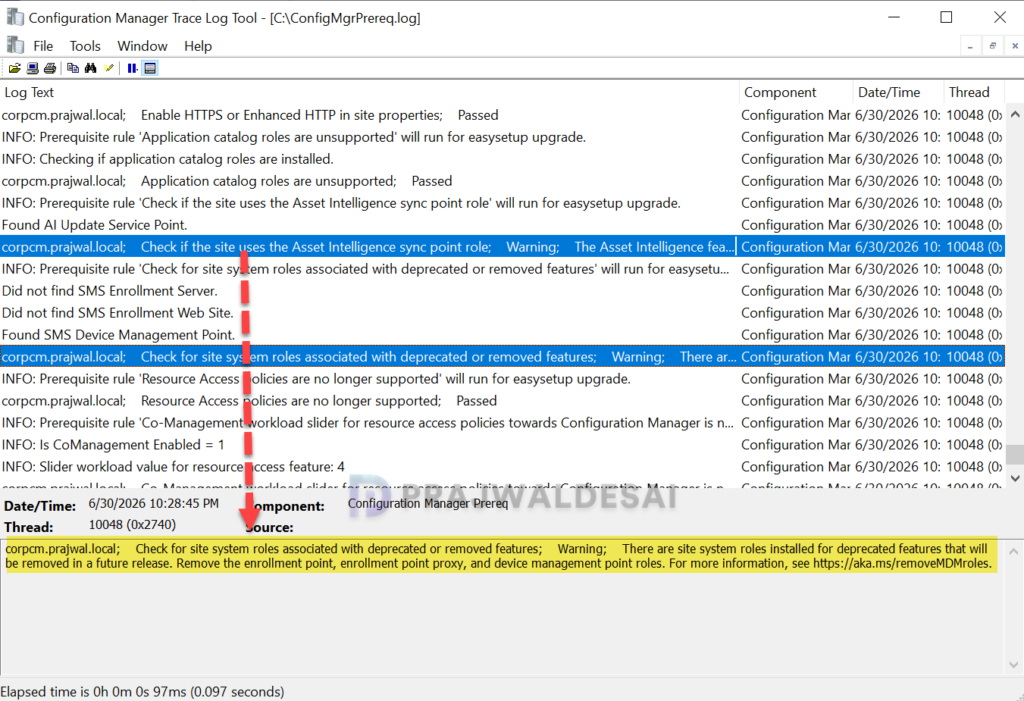The height and width of the screenshot is (701, 1024).
Task: Select the Asset Intelligence sync point Warning row
Action: coord(502,247)
